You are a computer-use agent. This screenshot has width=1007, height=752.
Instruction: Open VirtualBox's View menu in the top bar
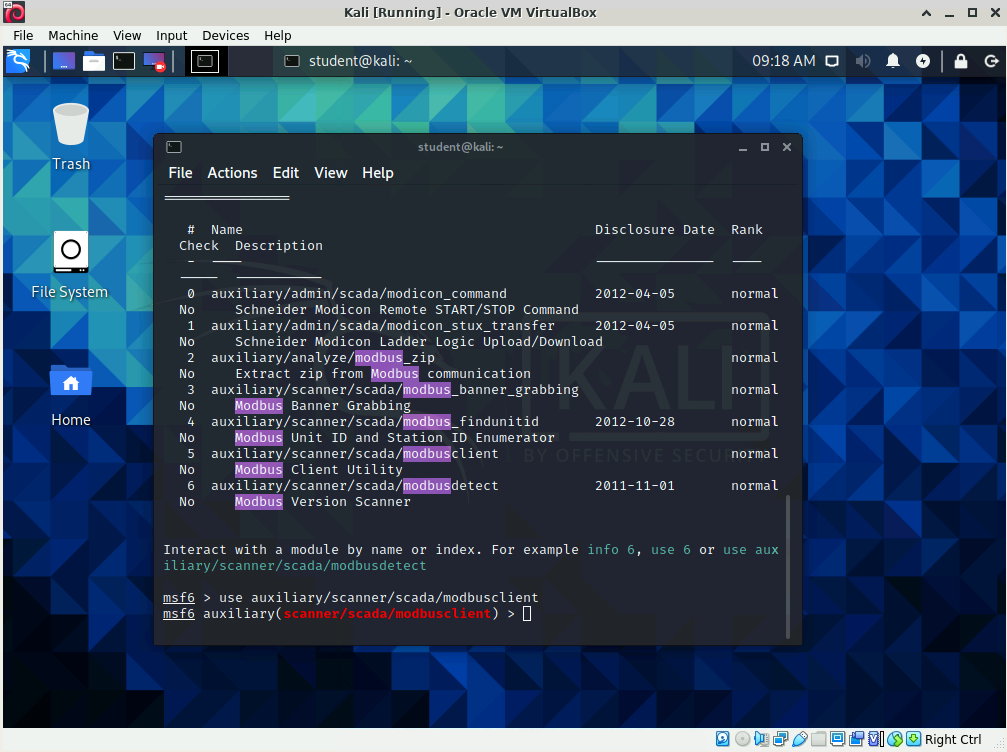pyautogui.click(x=127, y=35)
